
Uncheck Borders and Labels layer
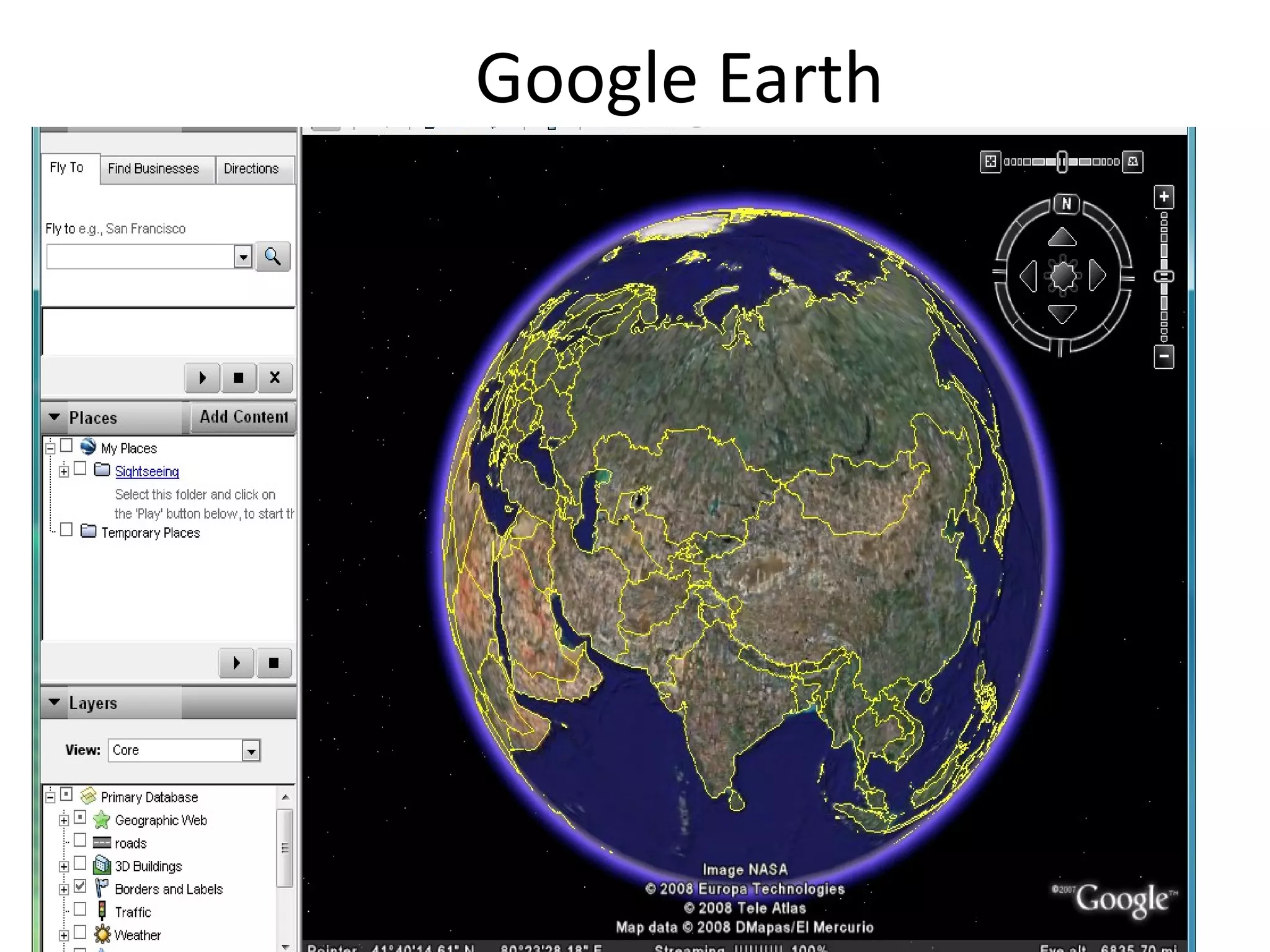[x=80, y=886]
